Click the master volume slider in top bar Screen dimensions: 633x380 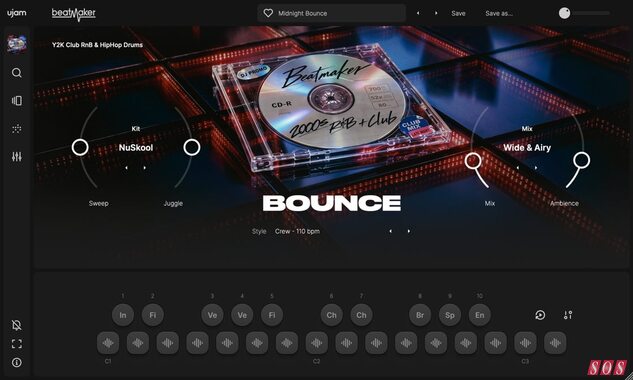click(x=584, y=13)
